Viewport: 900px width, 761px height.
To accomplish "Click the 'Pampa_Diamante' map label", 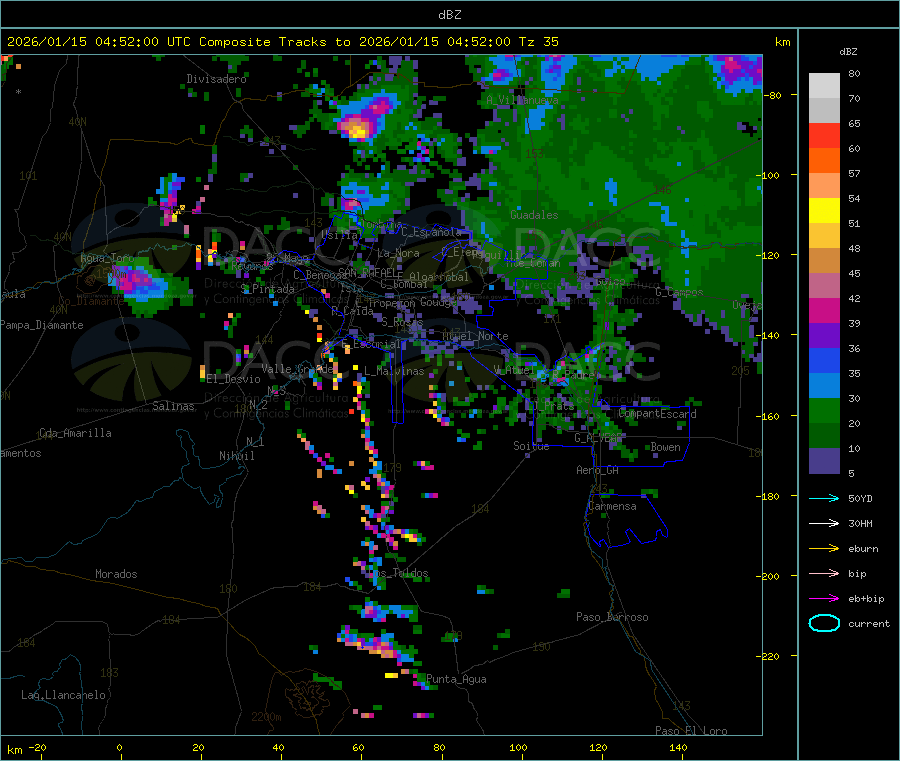I will 42,325.
